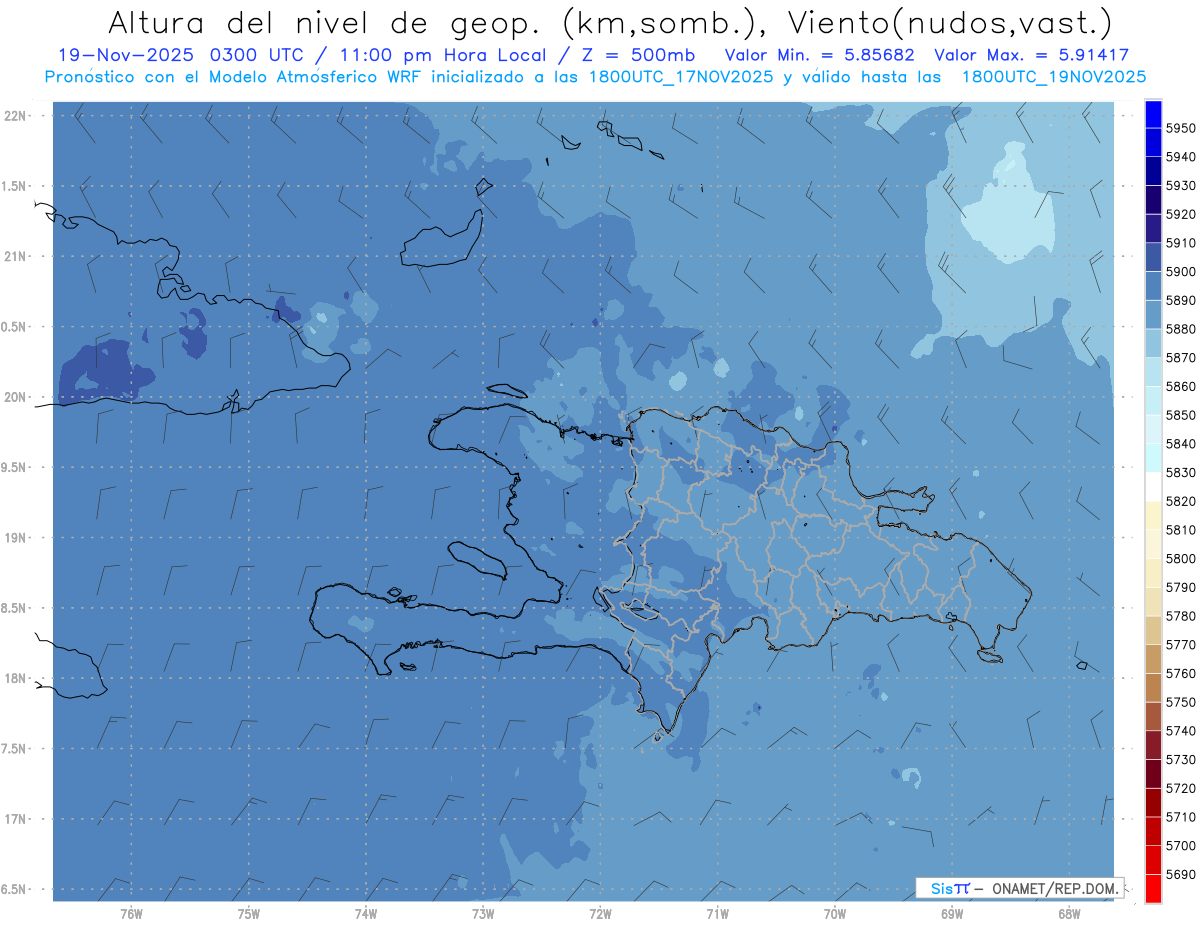Click the 19N latitude label
1200x927 pixels.
pyautogui.click(x=16, y=538)
